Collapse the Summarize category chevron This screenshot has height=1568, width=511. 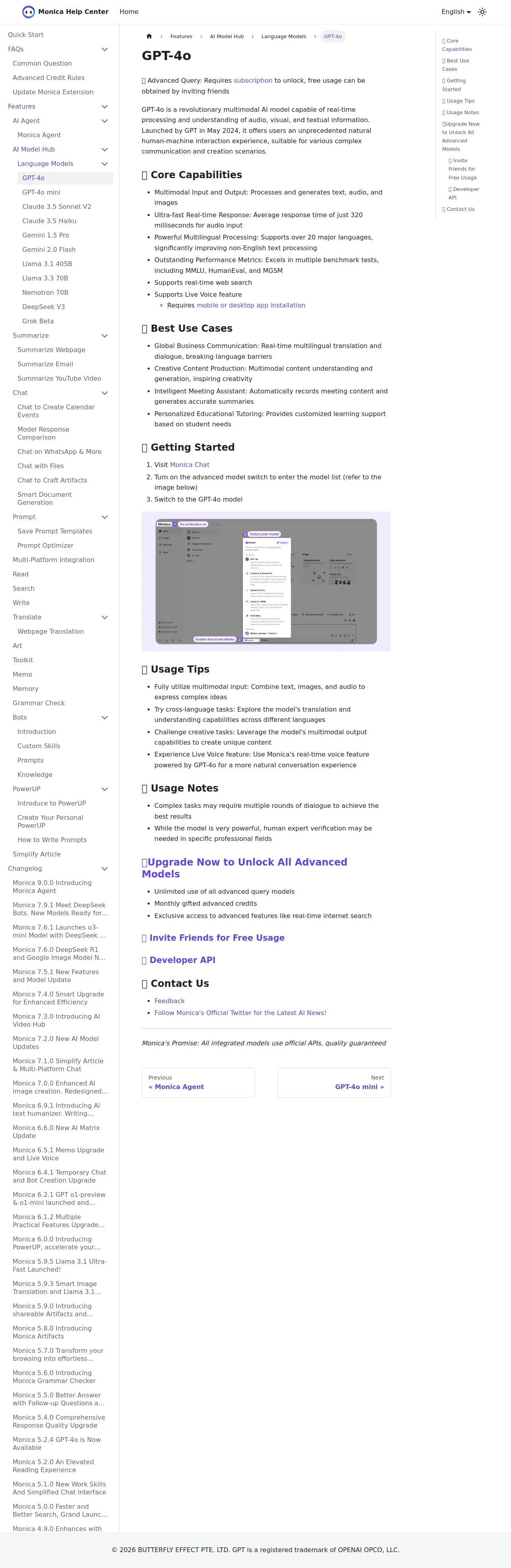pos(105,336)
